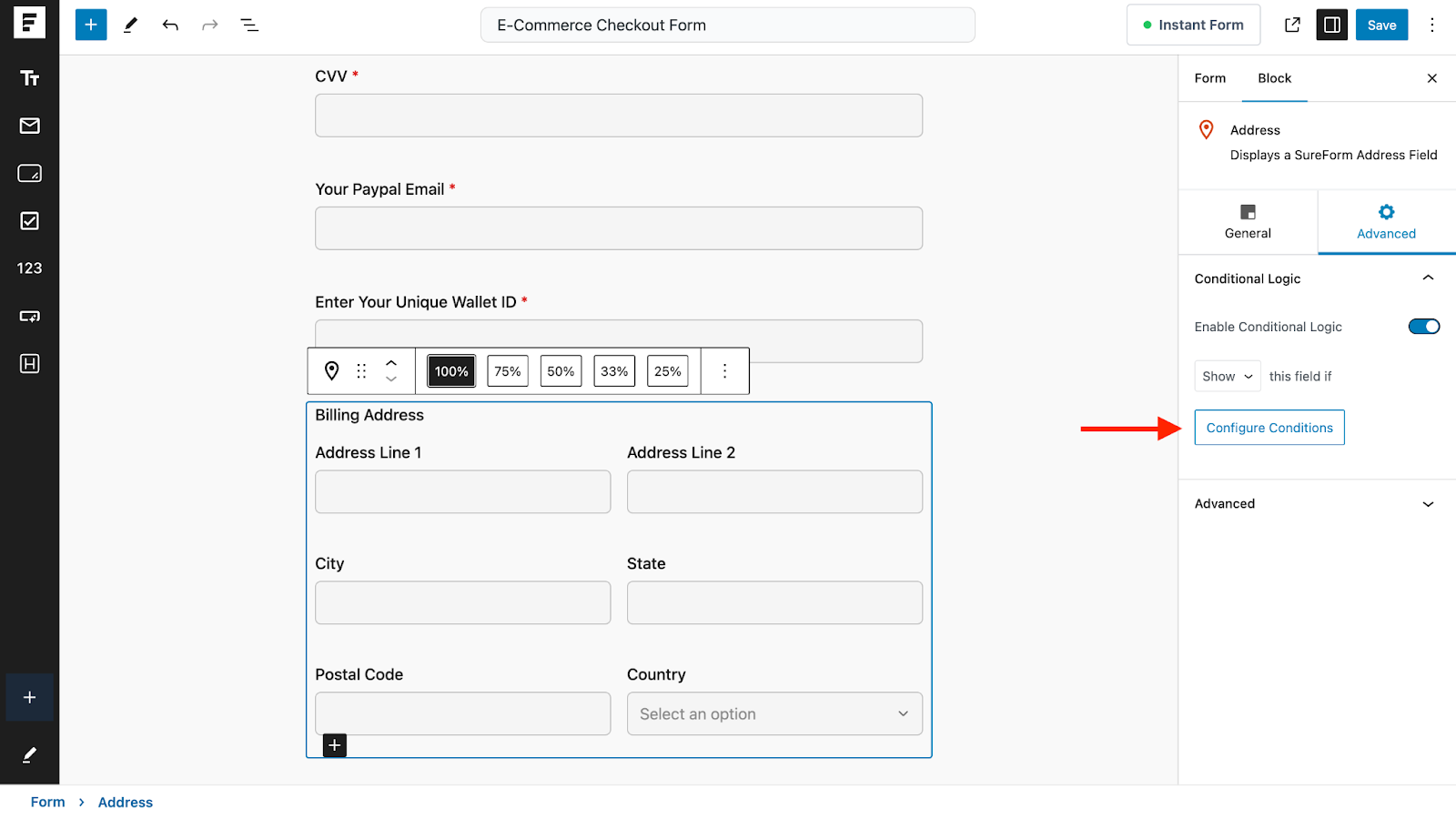Open the document overview list view icon
The width and height of the screenshot is (1456, 819).
point(248,25)
